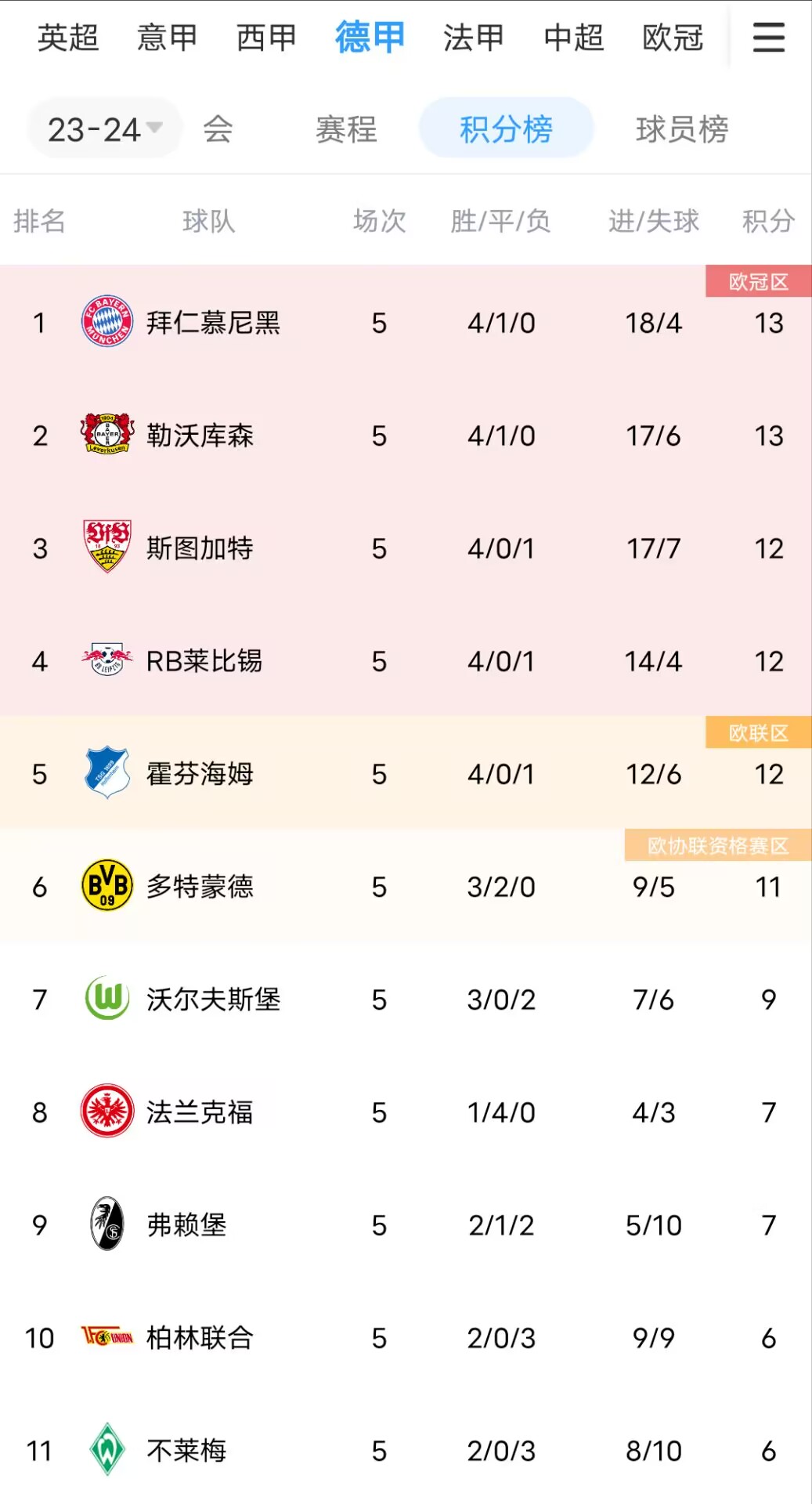Tap the Werder Bremen diamond logo
The width and height of the screenshot is (812, 1504).
coord(107,1449)
